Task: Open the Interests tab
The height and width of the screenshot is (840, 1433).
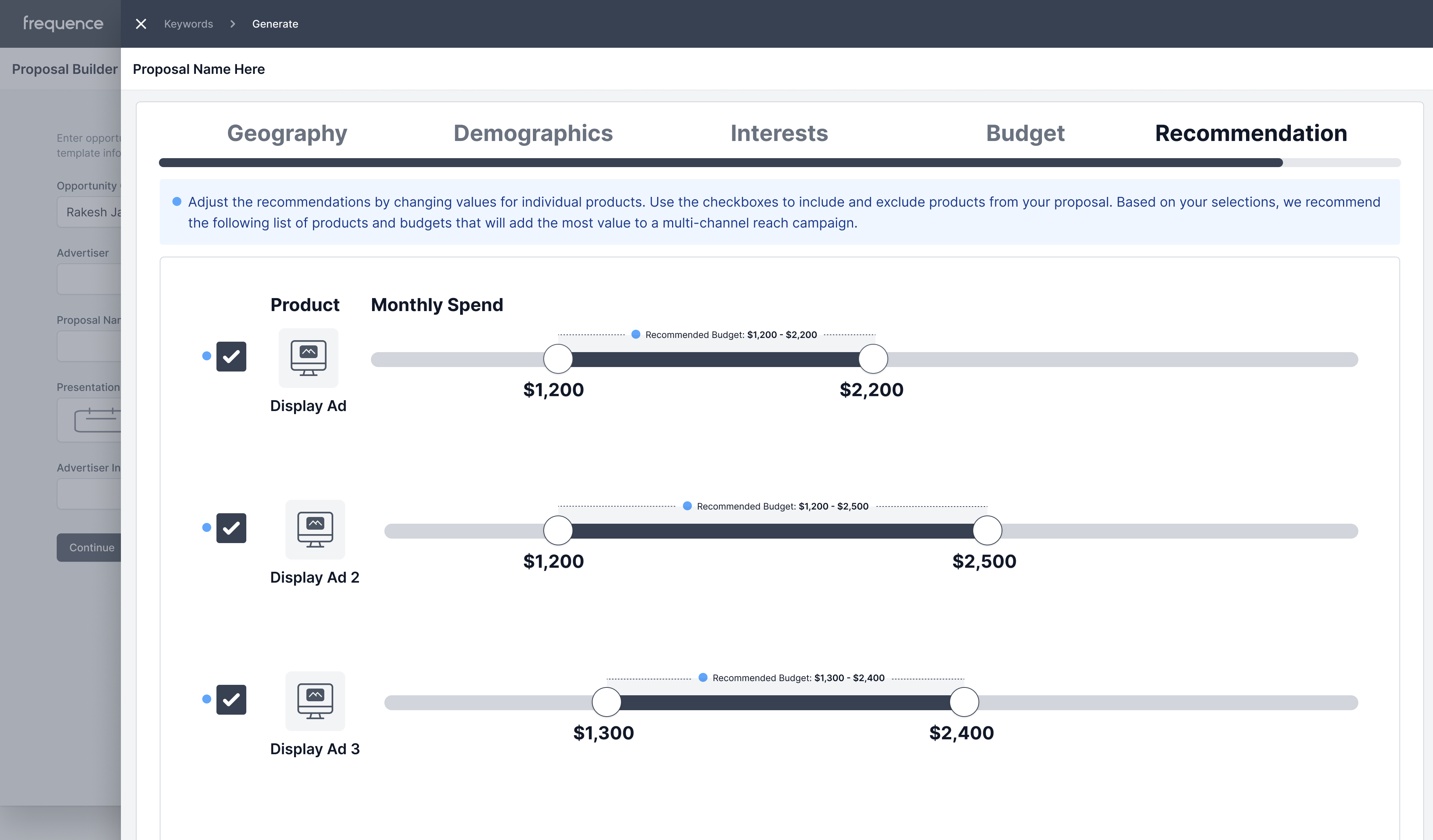Action: pyautogui.click(x=779, y=134)
